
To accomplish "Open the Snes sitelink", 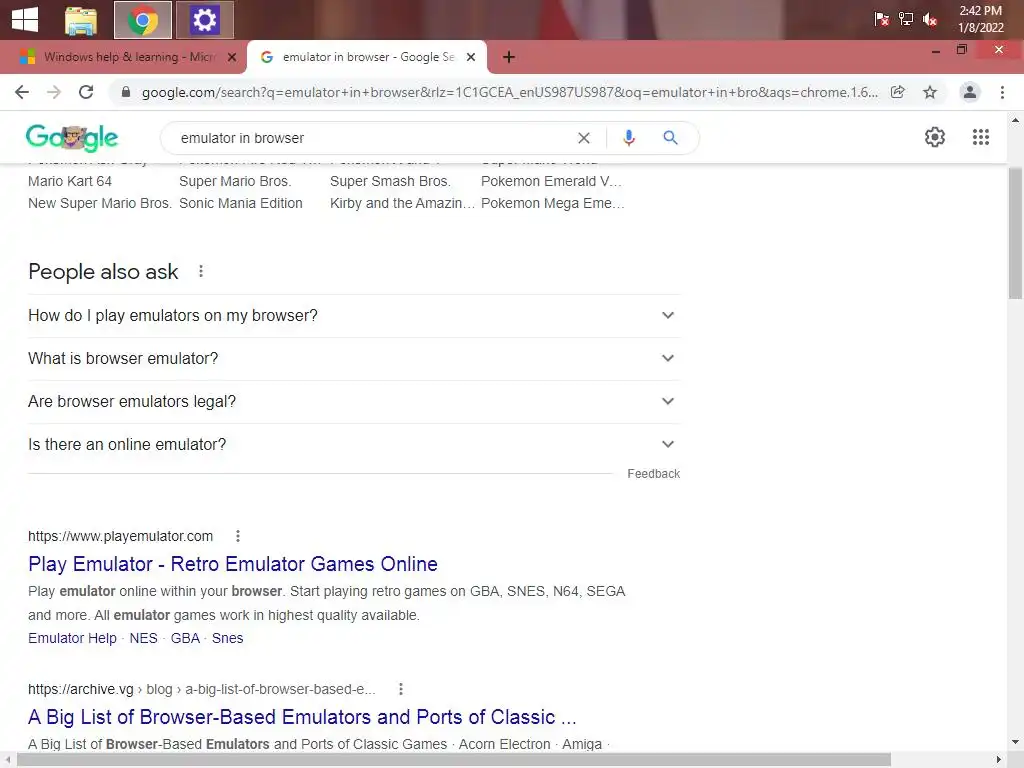I will 227,638.
